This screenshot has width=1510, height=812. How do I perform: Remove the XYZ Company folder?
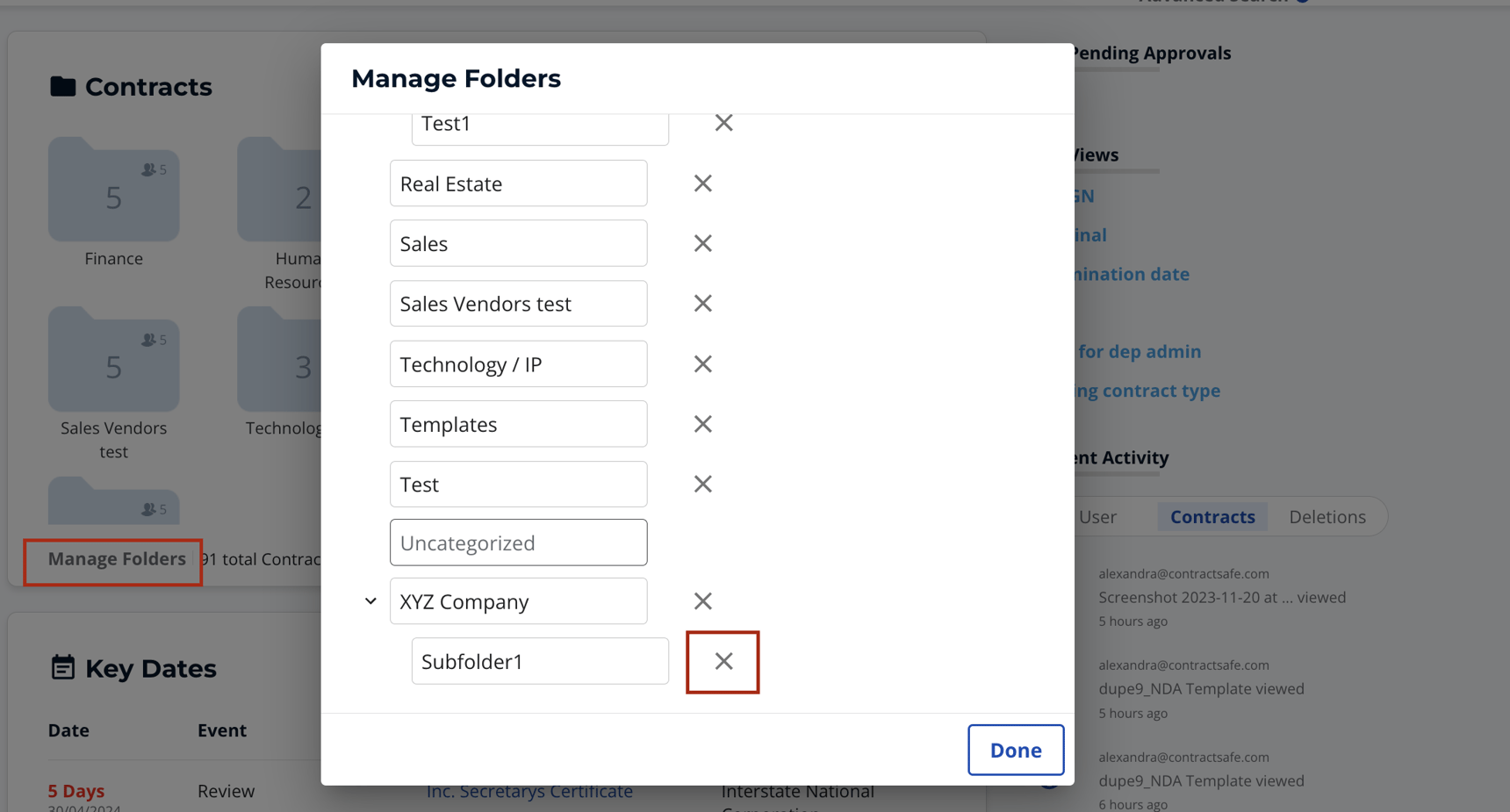[x=702, y=601]
